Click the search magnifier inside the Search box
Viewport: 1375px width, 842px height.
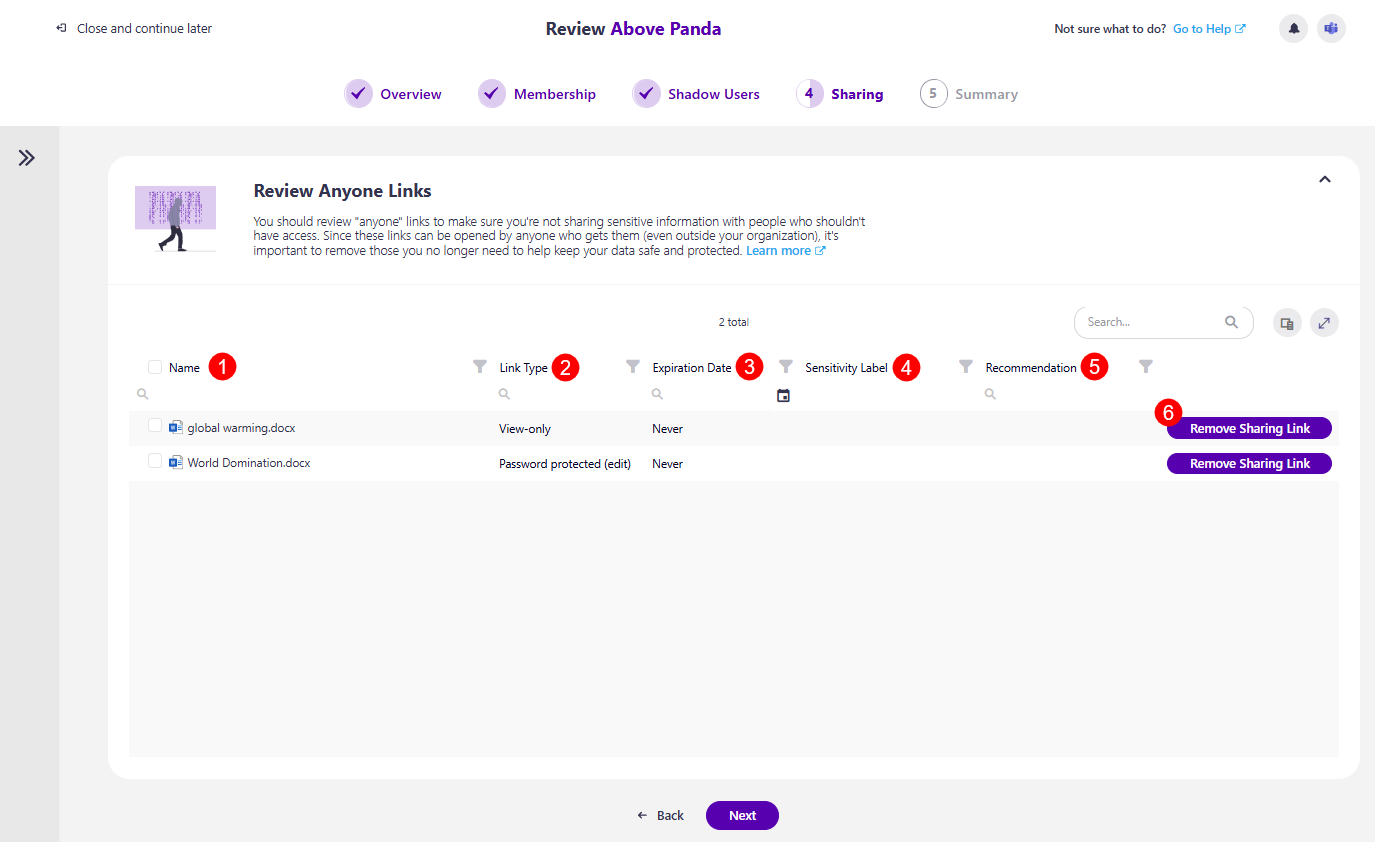coord(1231,322)
